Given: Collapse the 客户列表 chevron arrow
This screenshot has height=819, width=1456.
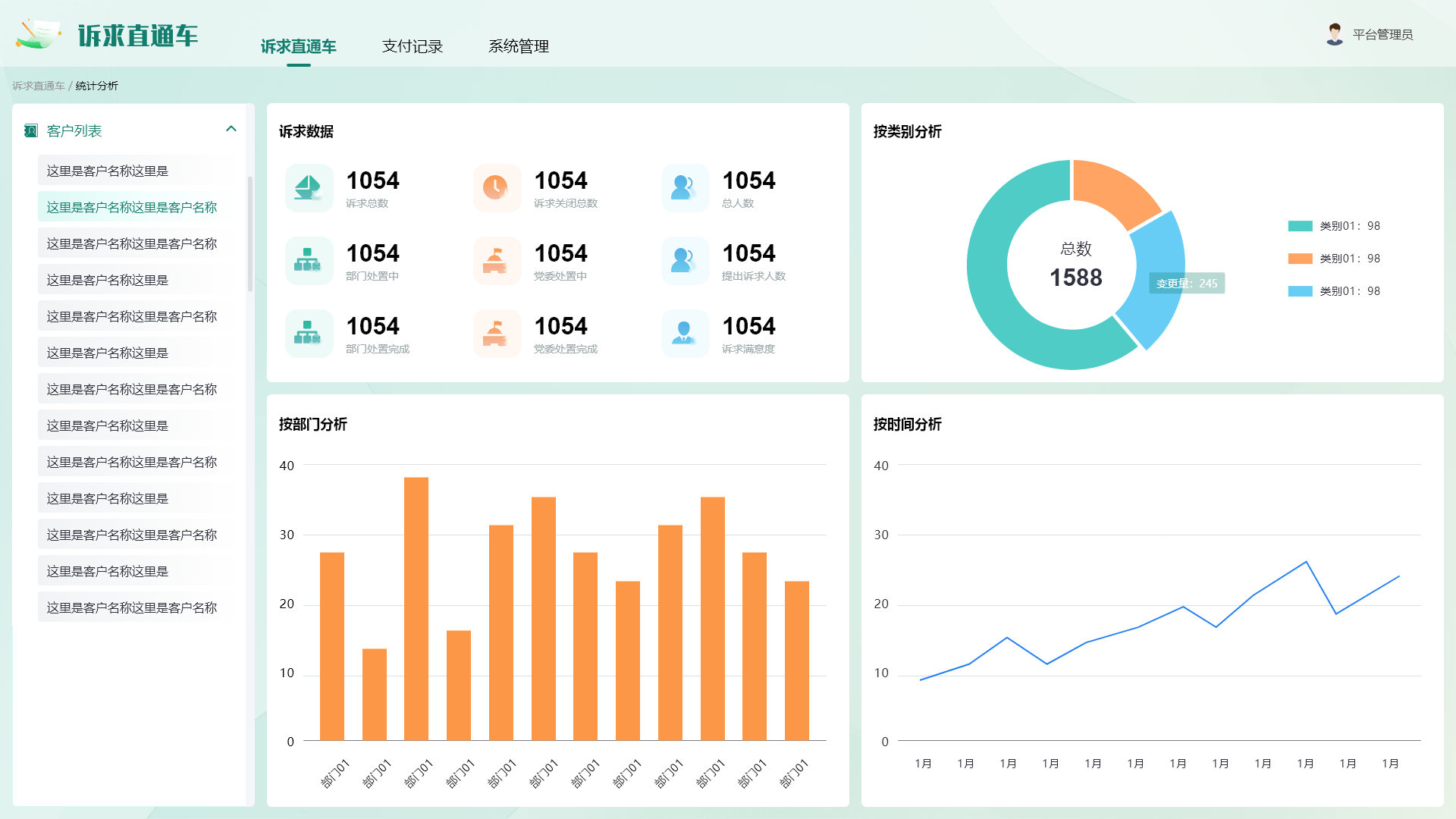Looking at the screenshot, I should pos(231,129).
